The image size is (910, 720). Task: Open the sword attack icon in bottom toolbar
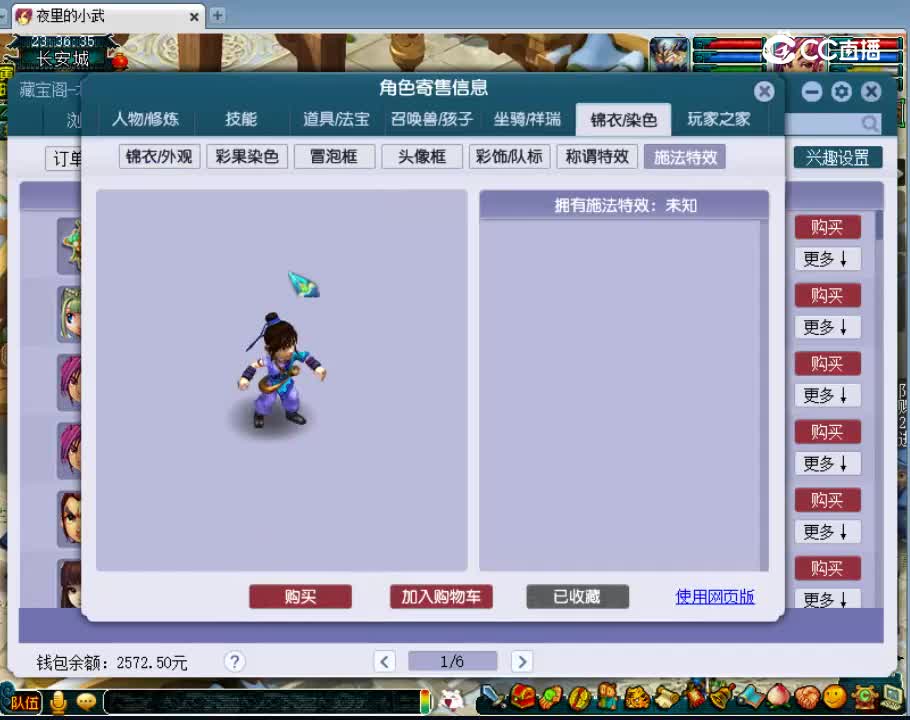click(494, 697)
